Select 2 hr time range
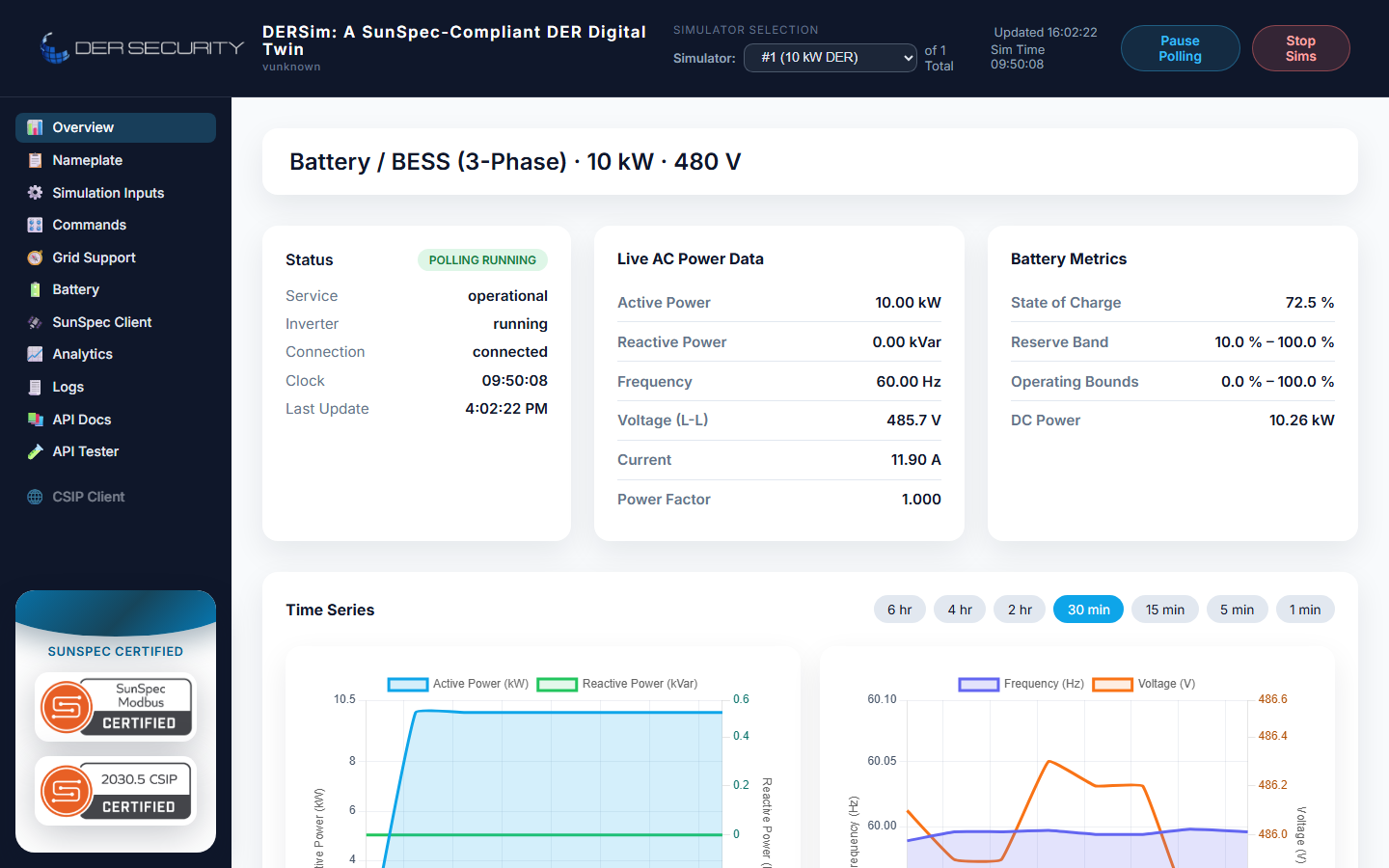 click(x=1020, y=610)
